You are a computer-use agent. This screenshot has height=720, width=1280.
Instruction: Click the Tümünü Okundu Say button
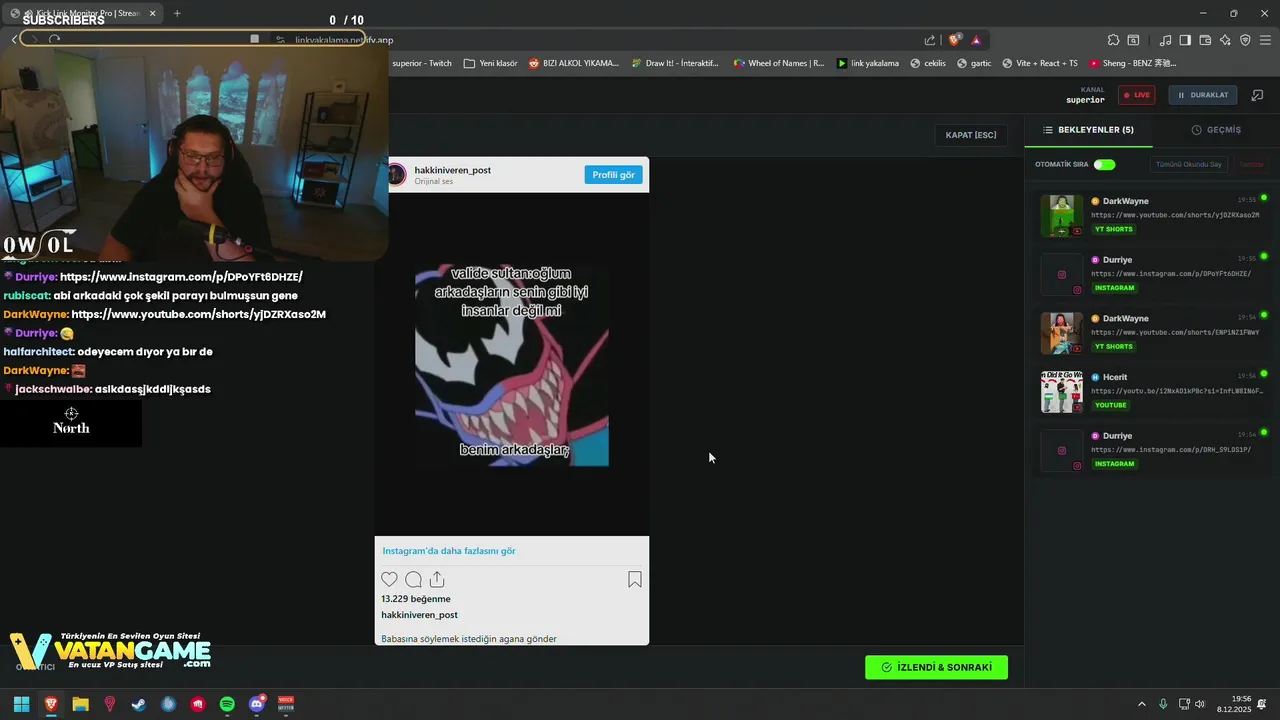[x=1188, y=164]
